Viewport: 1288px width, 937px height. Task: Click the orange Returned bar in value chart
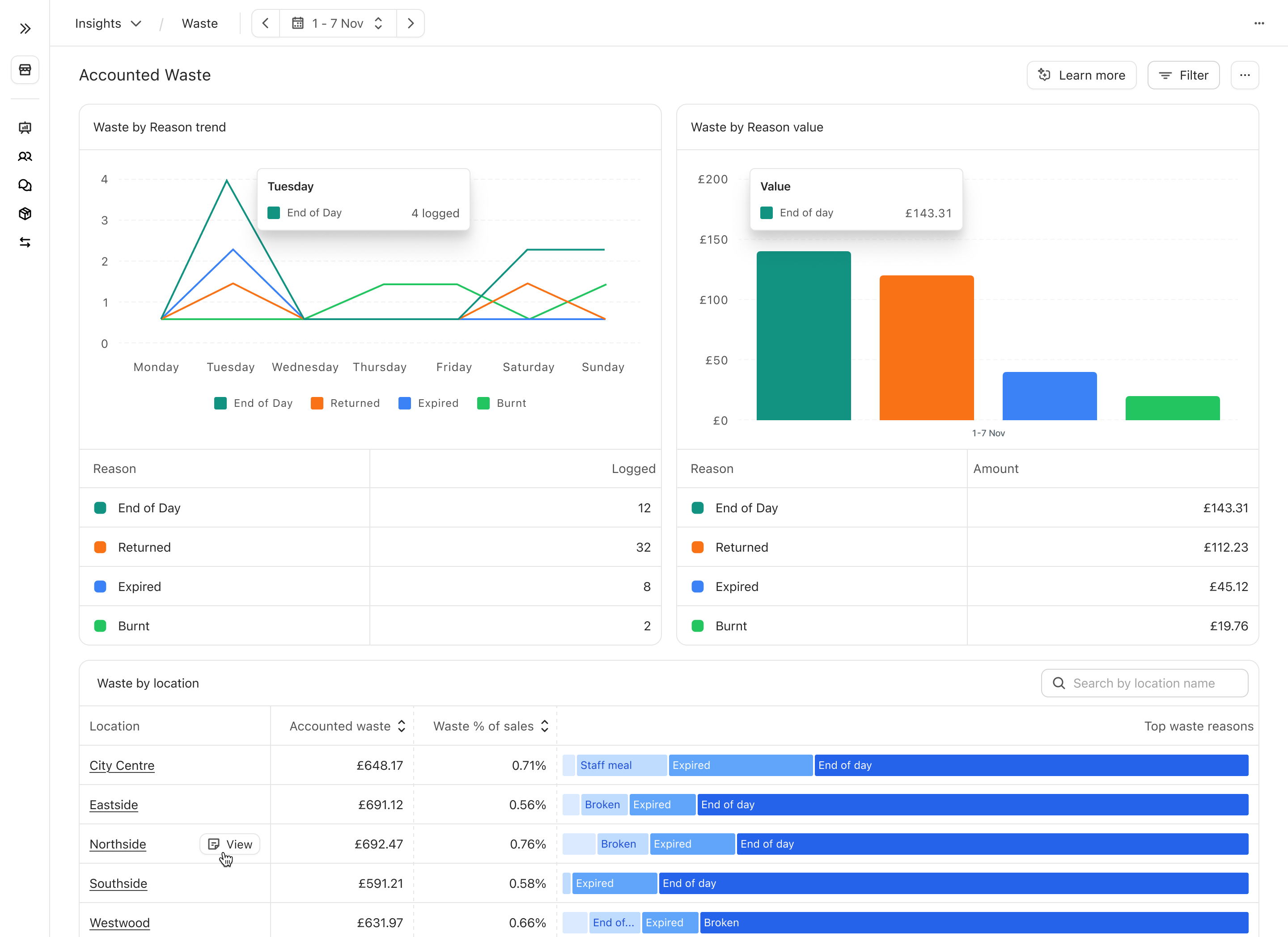click(926, 347)
